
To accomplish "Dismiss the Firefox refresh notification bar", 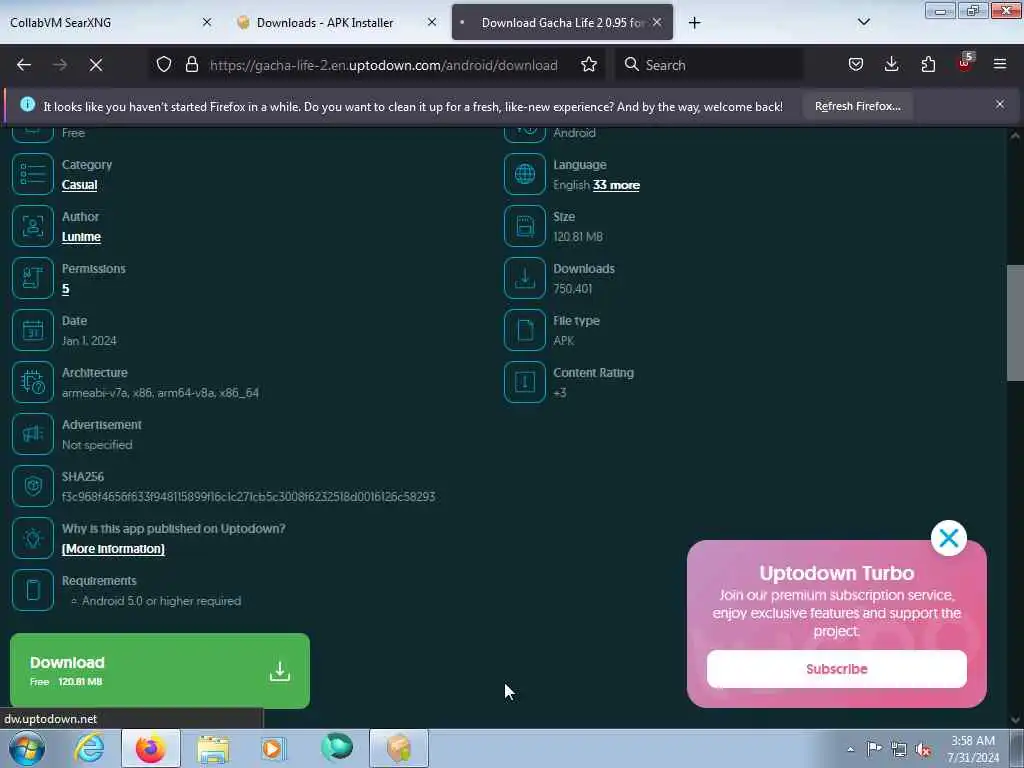I will pyautogui.click(x=1000, y=104).
